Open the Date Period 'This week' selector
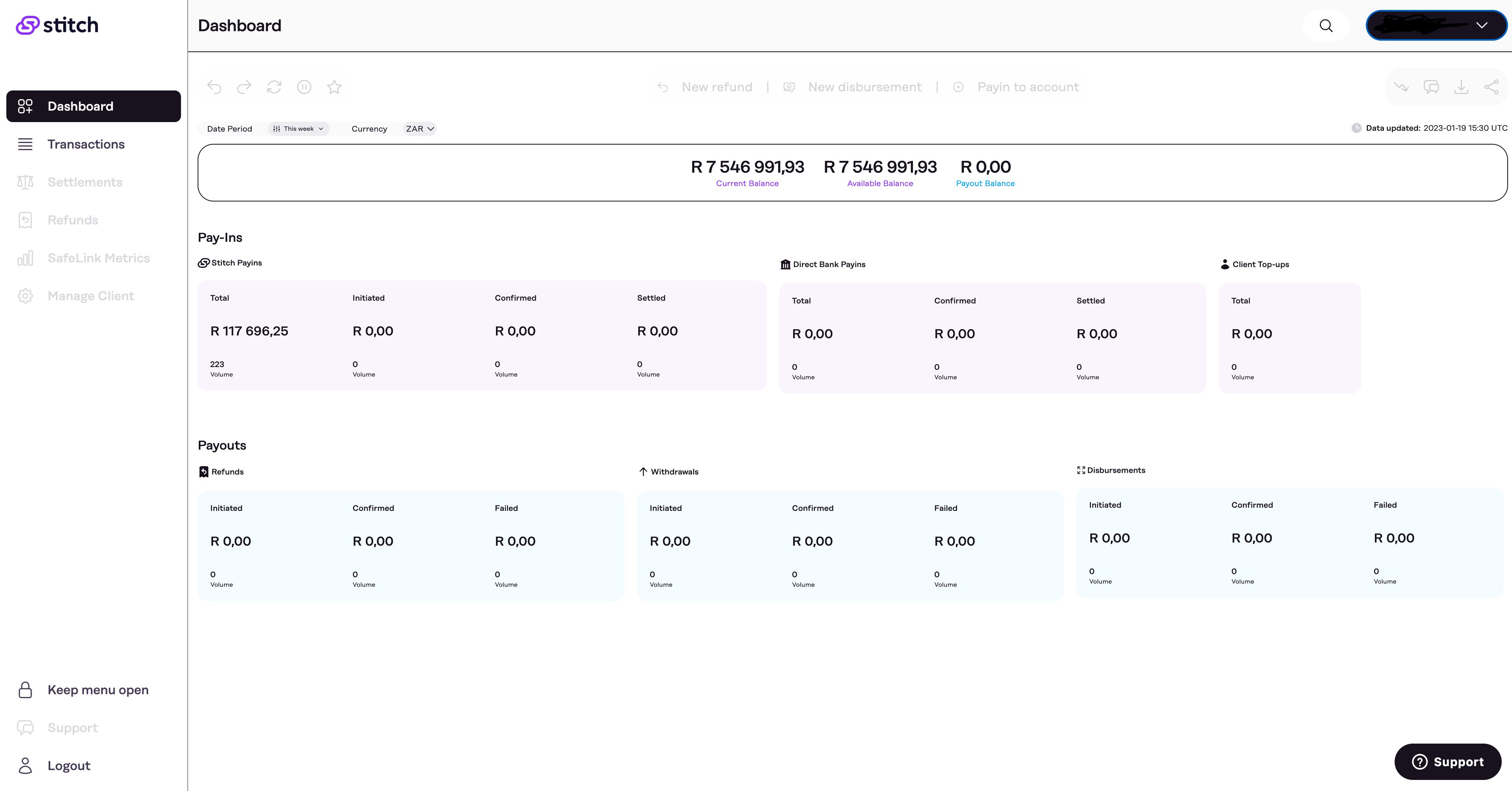 (x=298, y=128)
